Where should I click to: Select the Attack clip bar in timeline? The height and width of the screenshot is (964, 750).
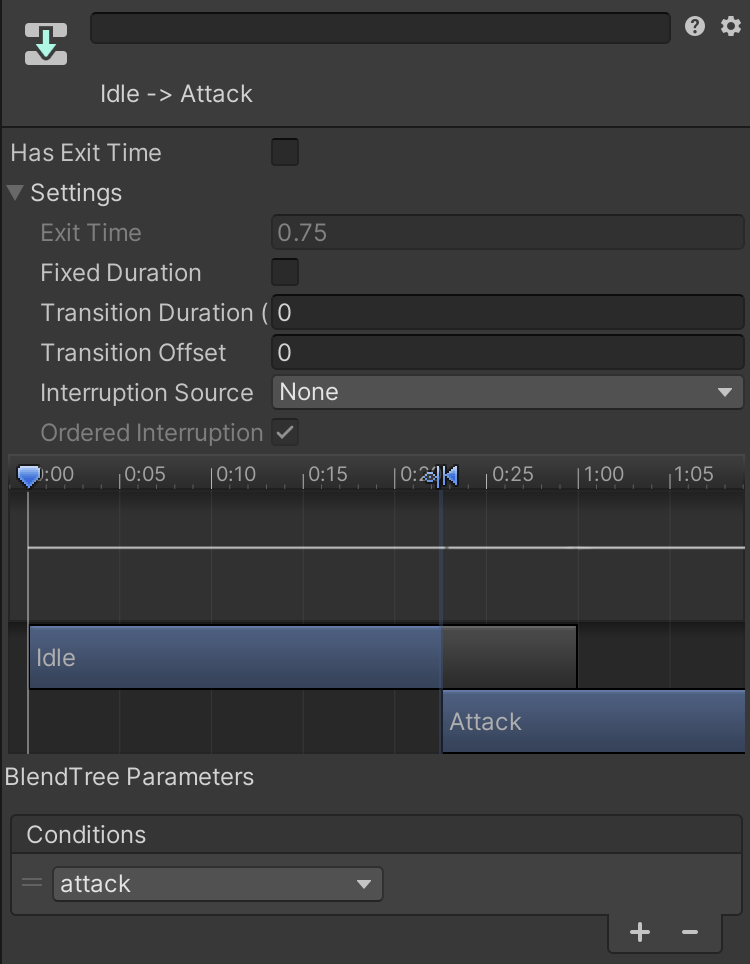point(593,721)
